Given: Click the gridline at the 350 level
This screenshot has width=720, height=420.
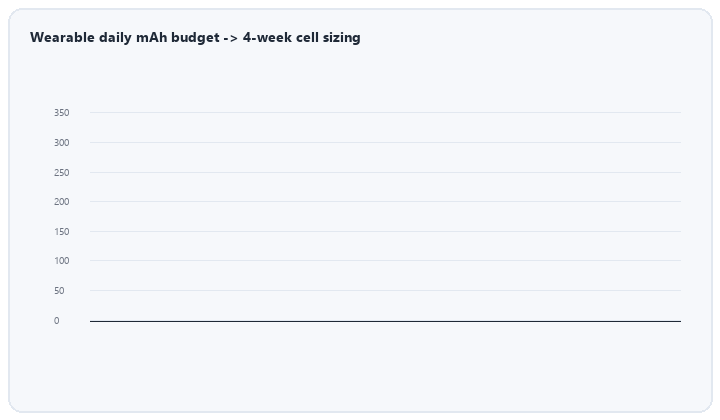Looking at the screenshot, I should tap(385, 112).
